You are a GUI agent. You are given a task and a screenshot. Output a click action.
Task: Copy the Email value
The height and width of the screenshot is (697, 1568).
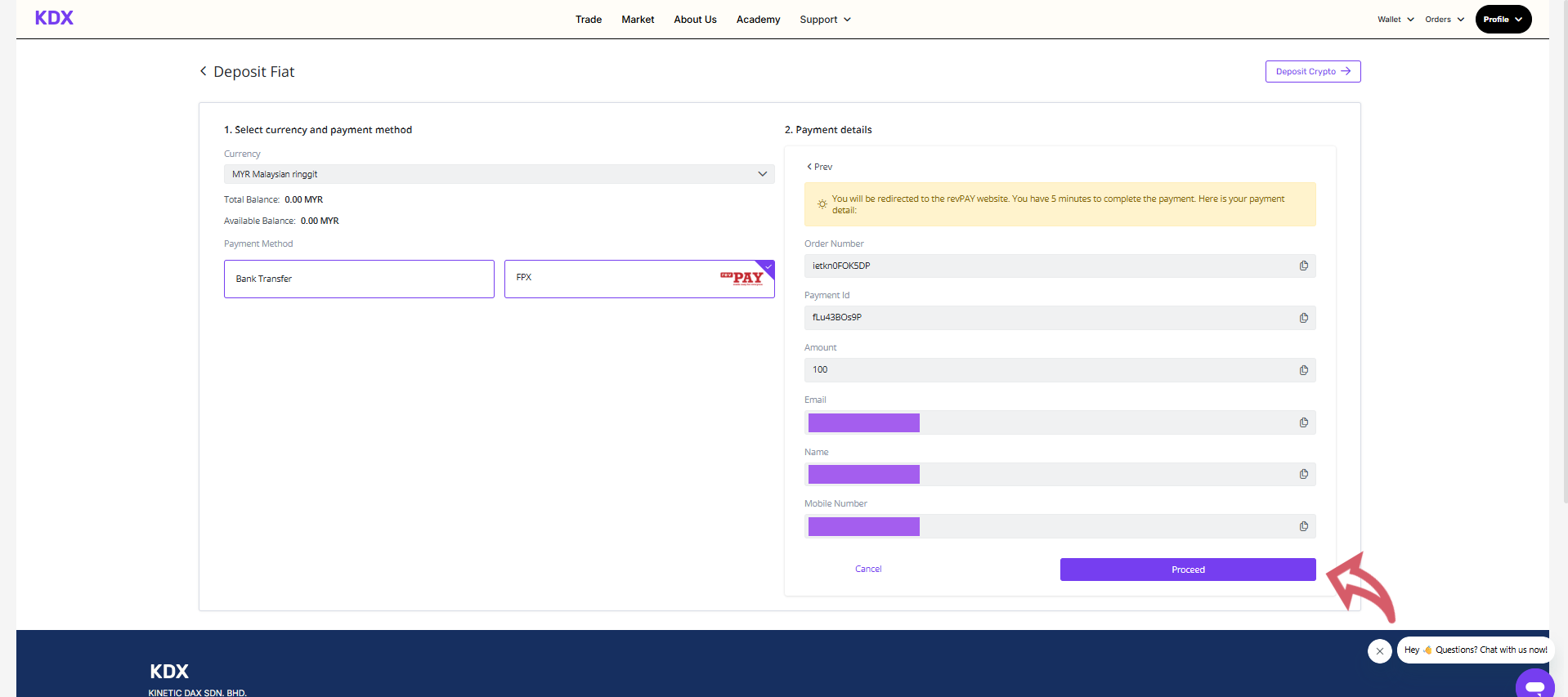[1304, 422]
